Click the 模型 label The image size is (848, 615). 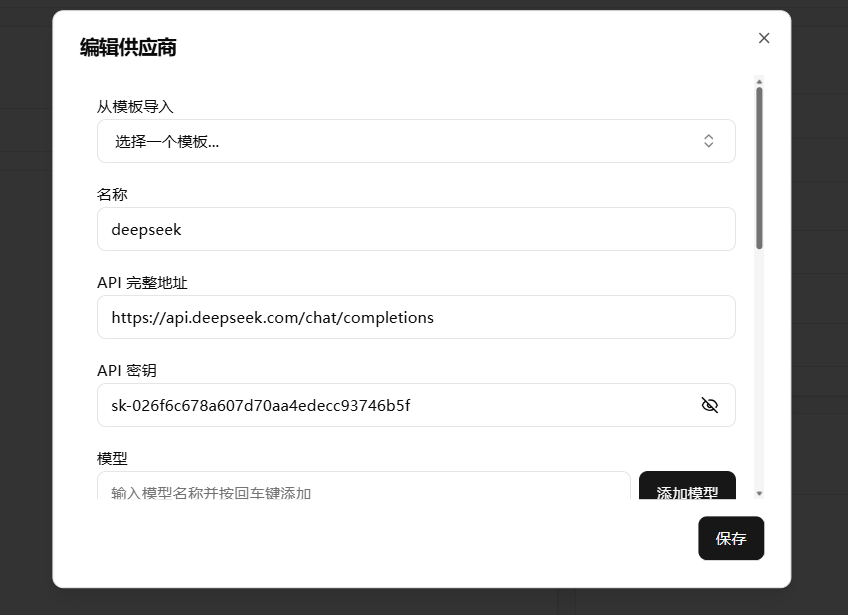[112, 458]
